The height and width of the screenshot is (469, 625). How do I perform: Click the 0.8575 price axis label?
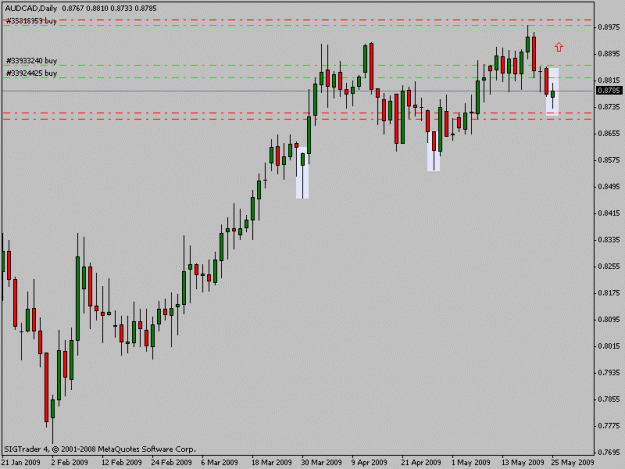click(609, 160)
